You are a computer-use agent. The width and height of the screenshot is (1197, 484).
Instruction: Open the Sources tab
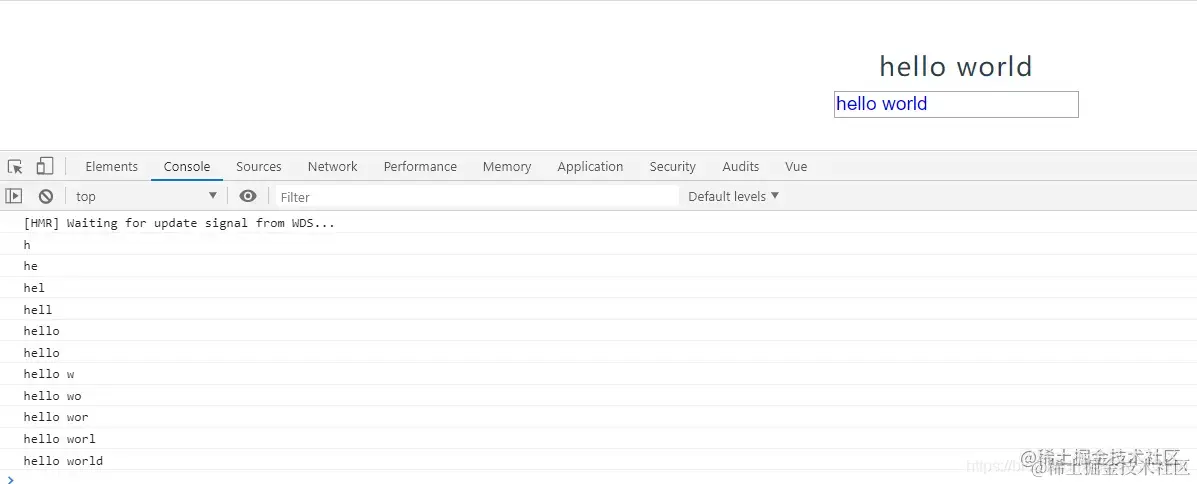pos(259,166)
